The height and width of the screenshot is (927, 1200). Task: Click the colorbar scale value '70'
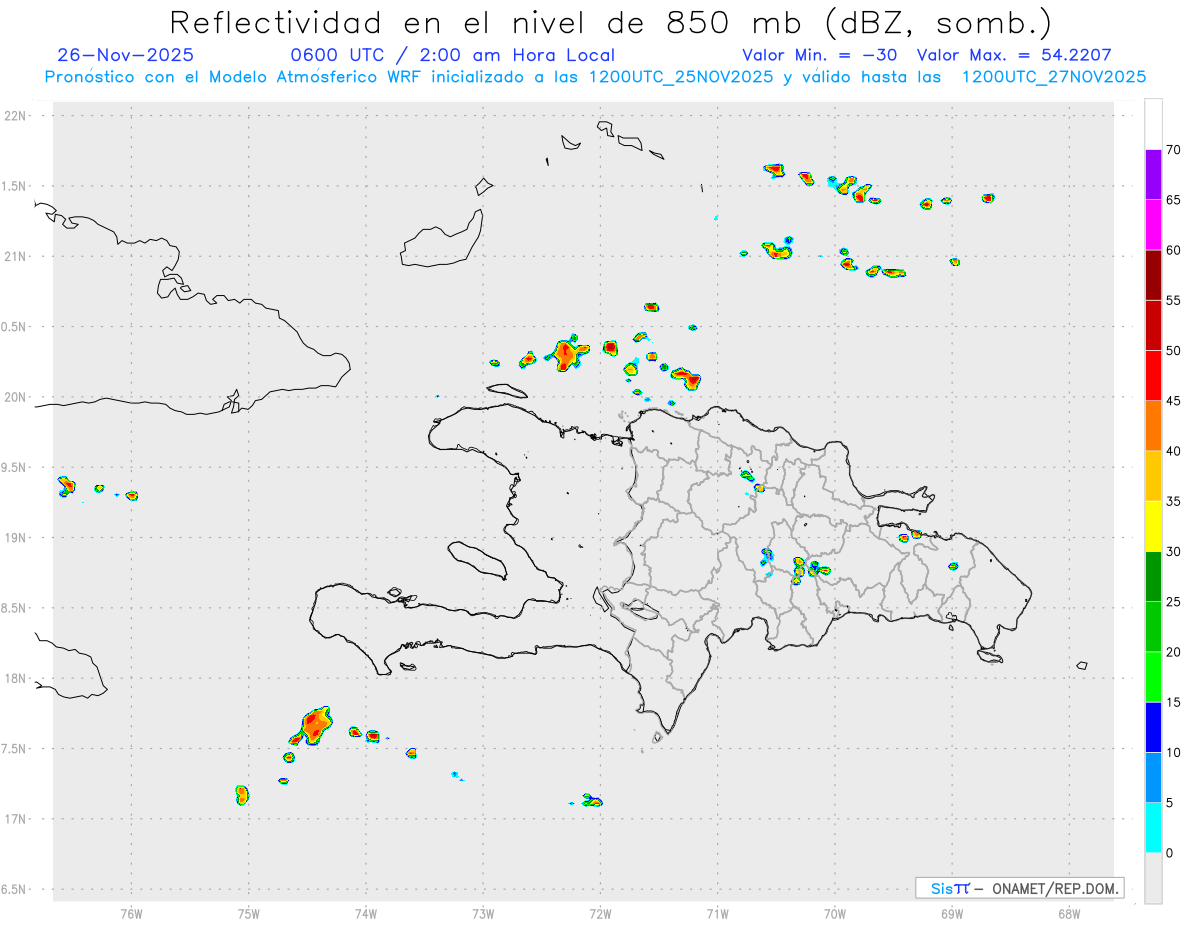click(x=1174, y=150)
